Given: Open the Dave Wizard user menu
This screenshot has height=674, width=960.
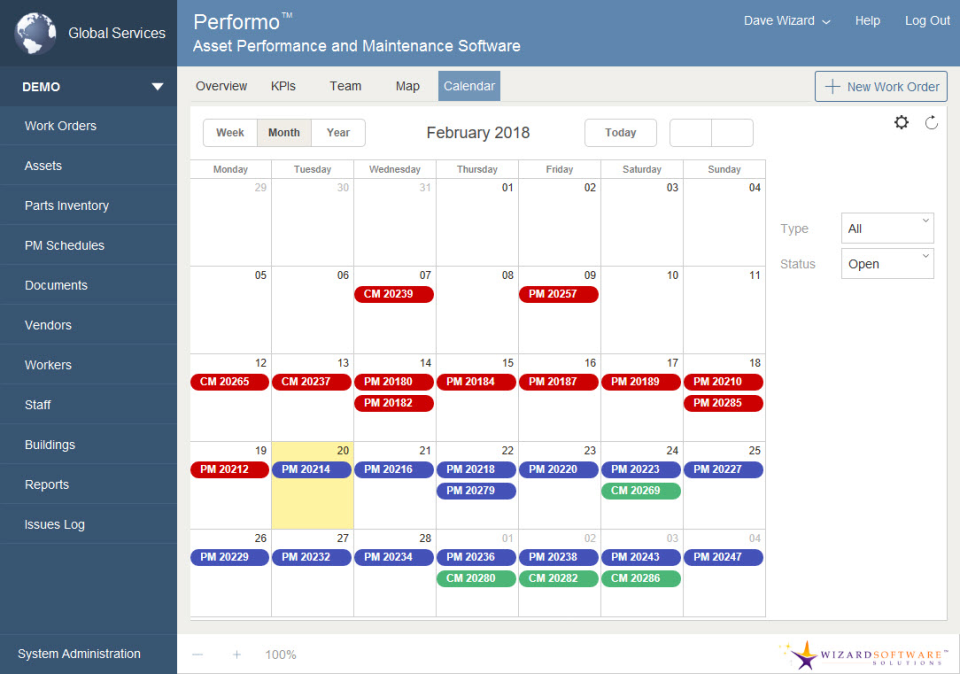Looking at the screenshot, I should click(x=787, y=21).
